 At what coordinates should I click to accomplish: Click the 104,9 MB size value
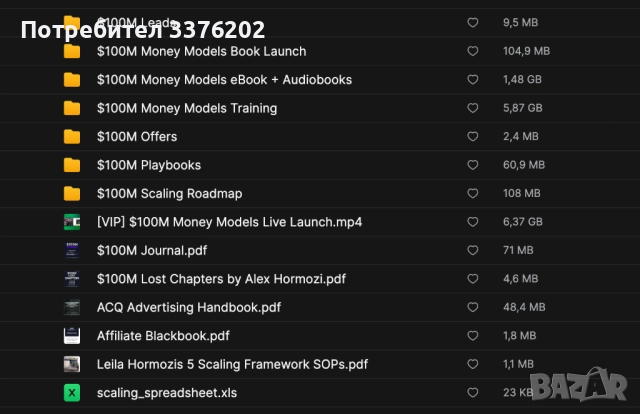pos(527,51)
